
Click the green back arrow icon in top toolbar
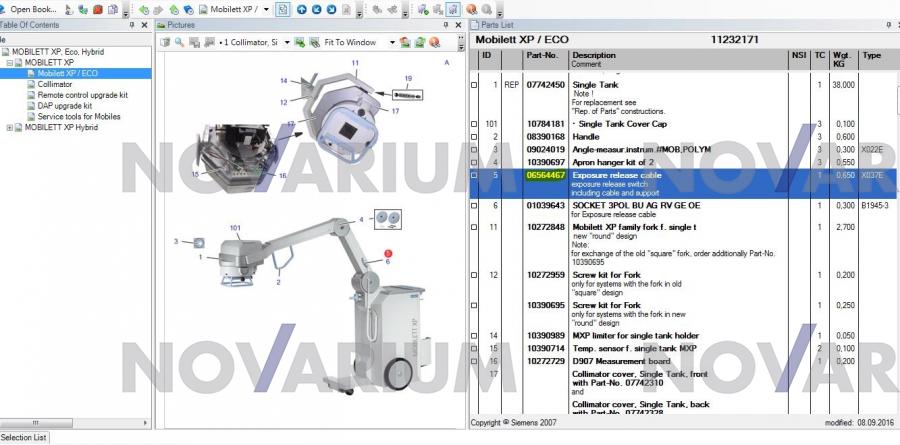point(145,9)
